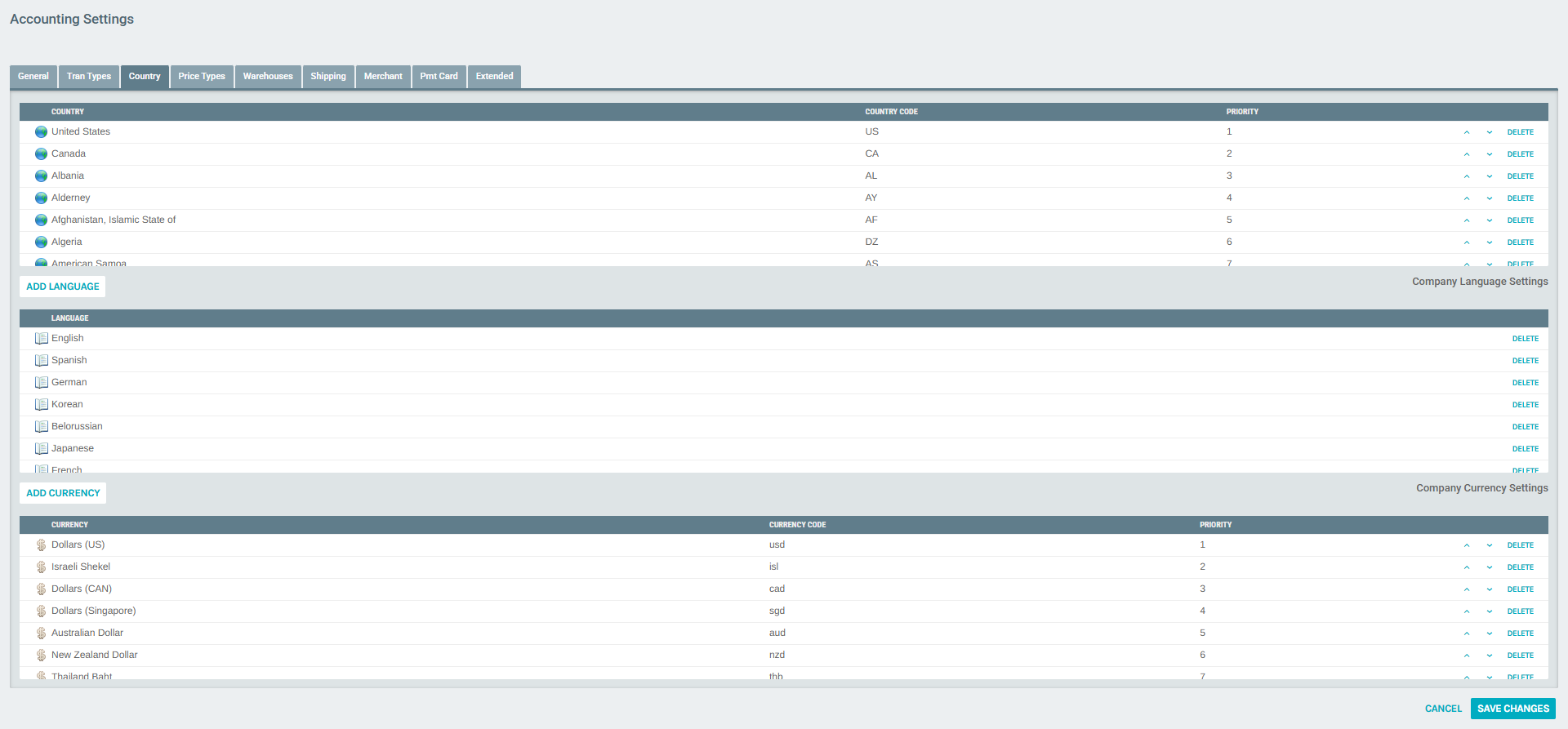
Task: Switch to the Tran Types tab
Action: pyautogui.click(x=89, y=77)
